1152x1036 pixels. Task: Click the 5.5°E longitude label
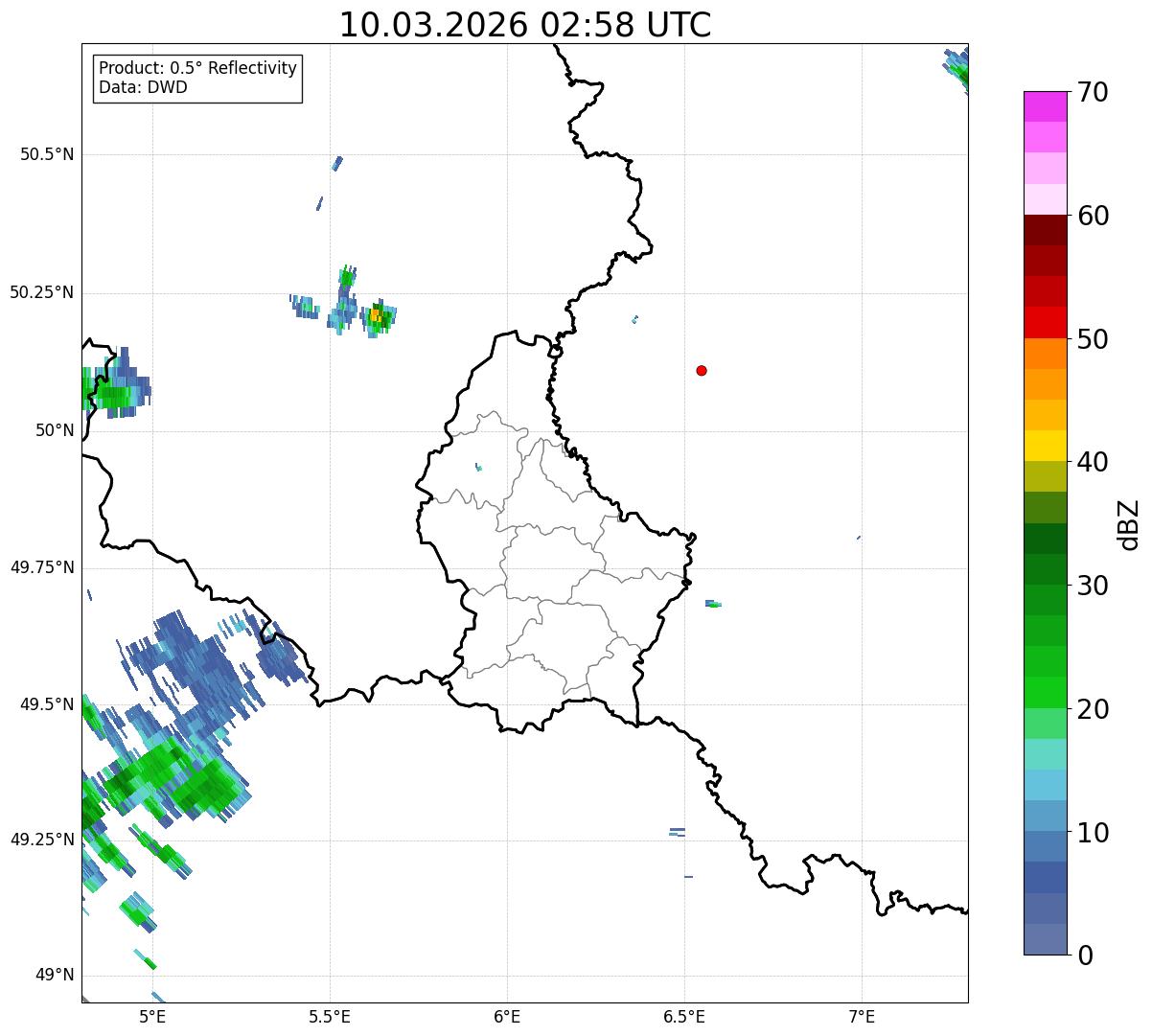[330, 1016]
